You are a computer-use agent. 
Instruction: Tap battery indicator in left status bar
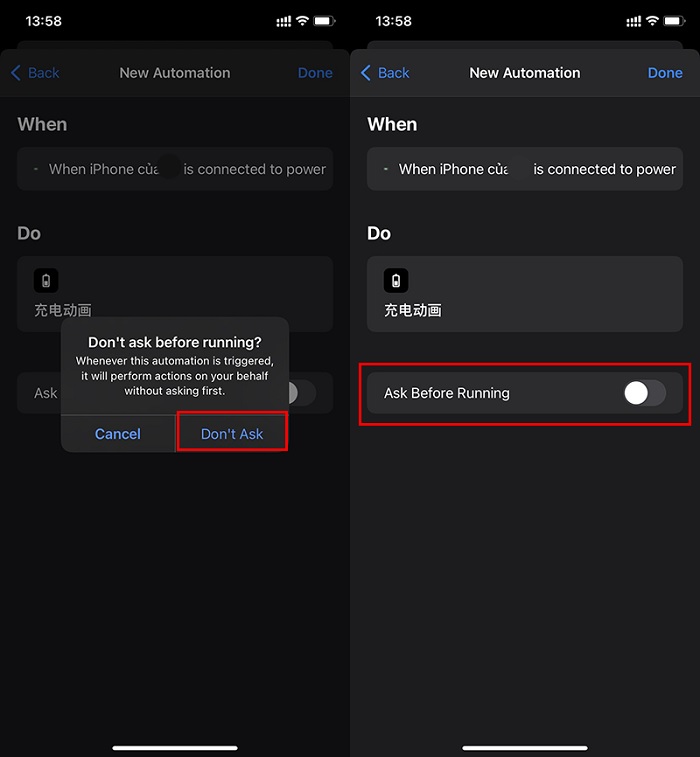coord(324,21)
